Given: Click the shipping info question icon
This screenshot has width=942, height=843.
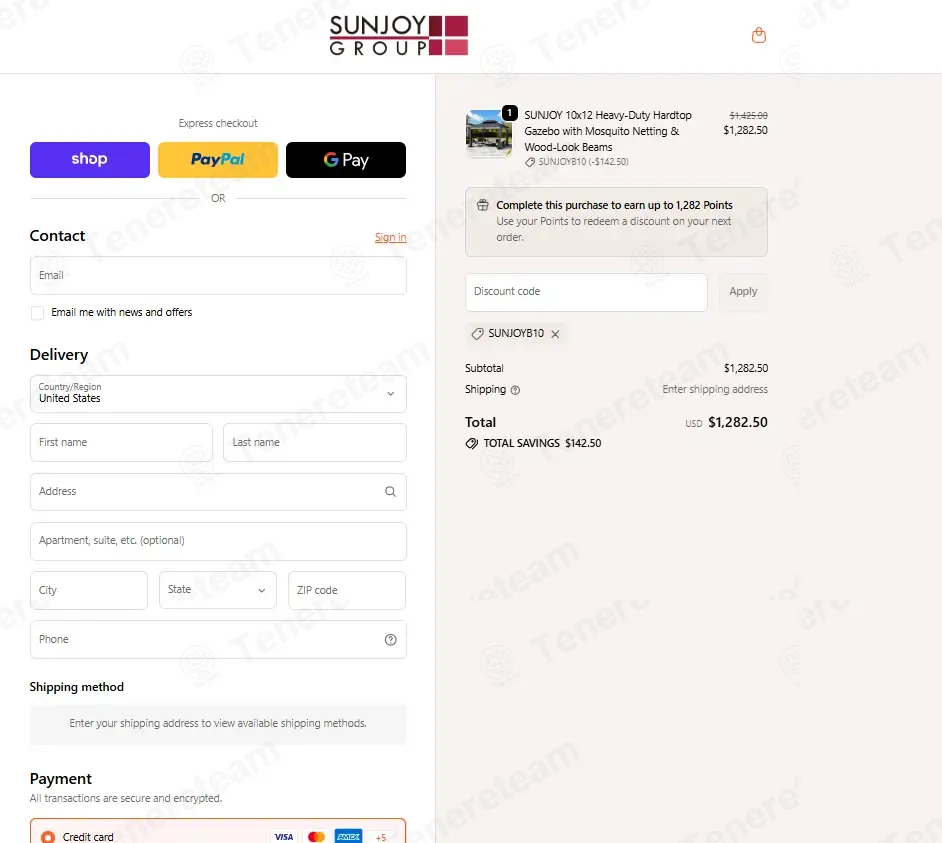Looking at the screenshot, I should coord(515,390).
